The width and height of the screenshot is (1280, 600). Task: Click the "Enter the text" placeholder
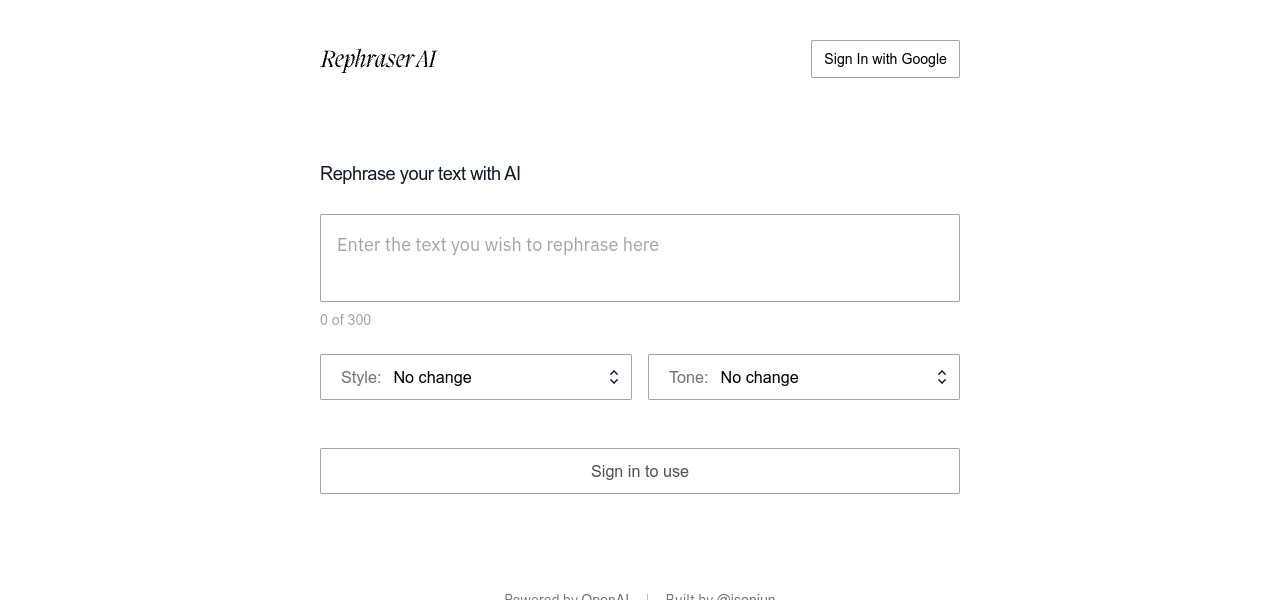click(498, 245)
